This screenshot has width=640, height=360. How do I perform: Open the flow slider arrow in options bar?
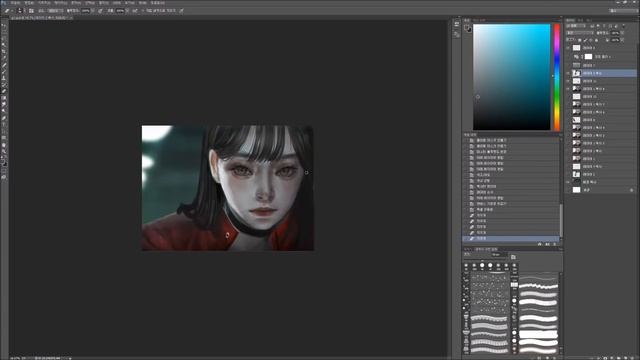[127, 10]
